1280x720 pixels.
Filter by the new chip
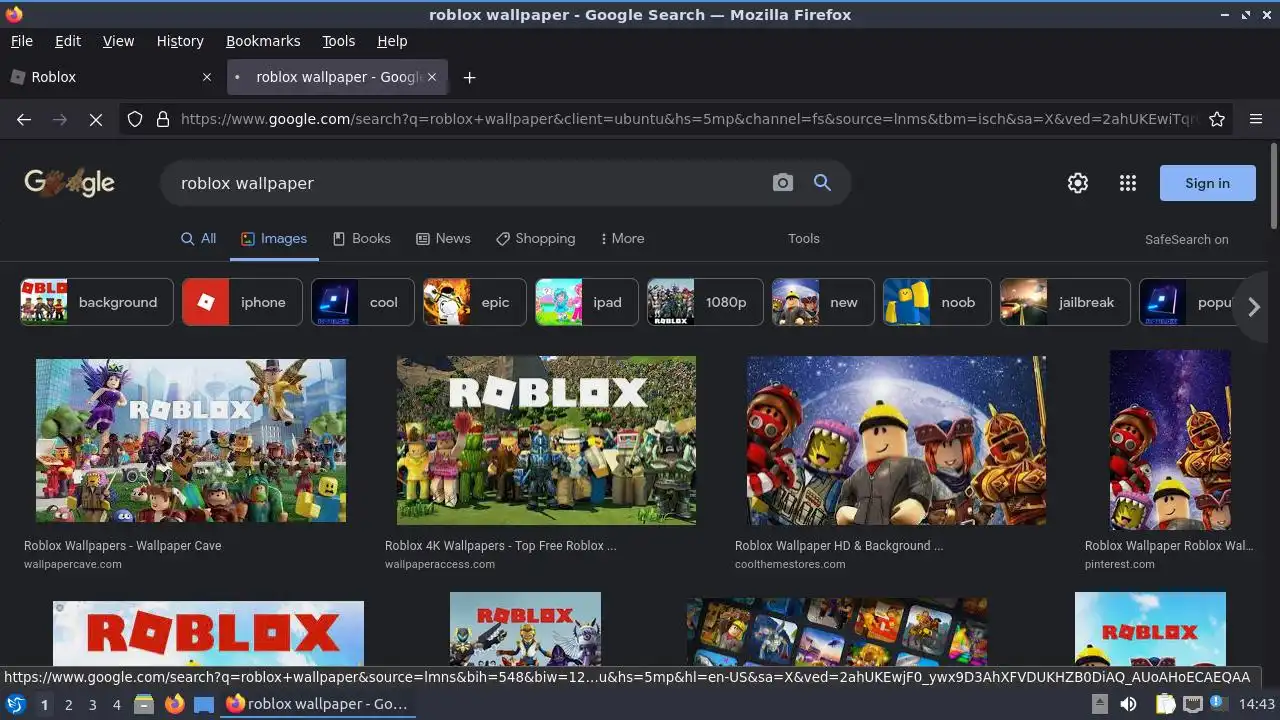pyautogui.click(x=823, y=302)
